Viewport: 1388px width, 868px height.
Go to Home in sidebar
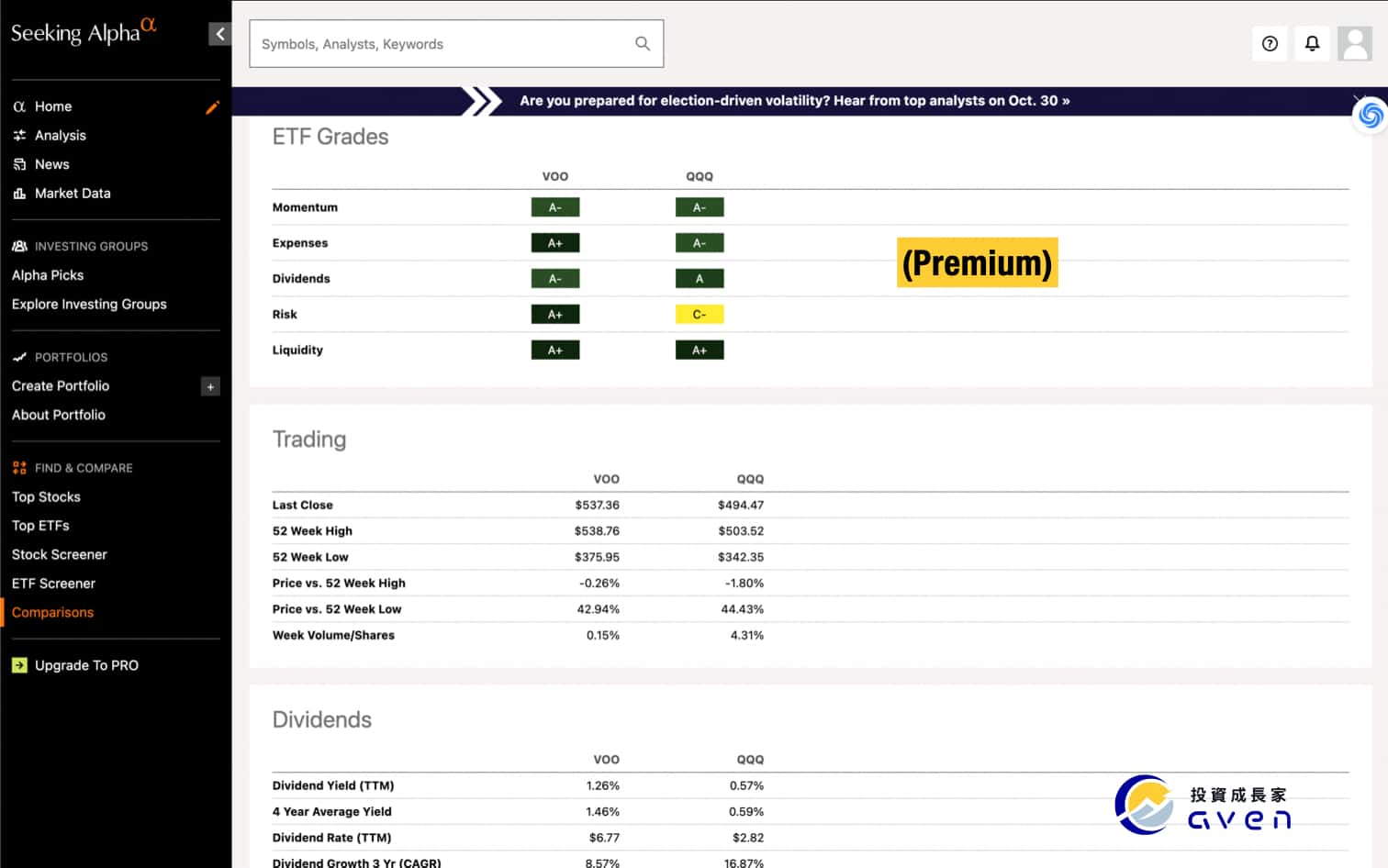[53, 106]
